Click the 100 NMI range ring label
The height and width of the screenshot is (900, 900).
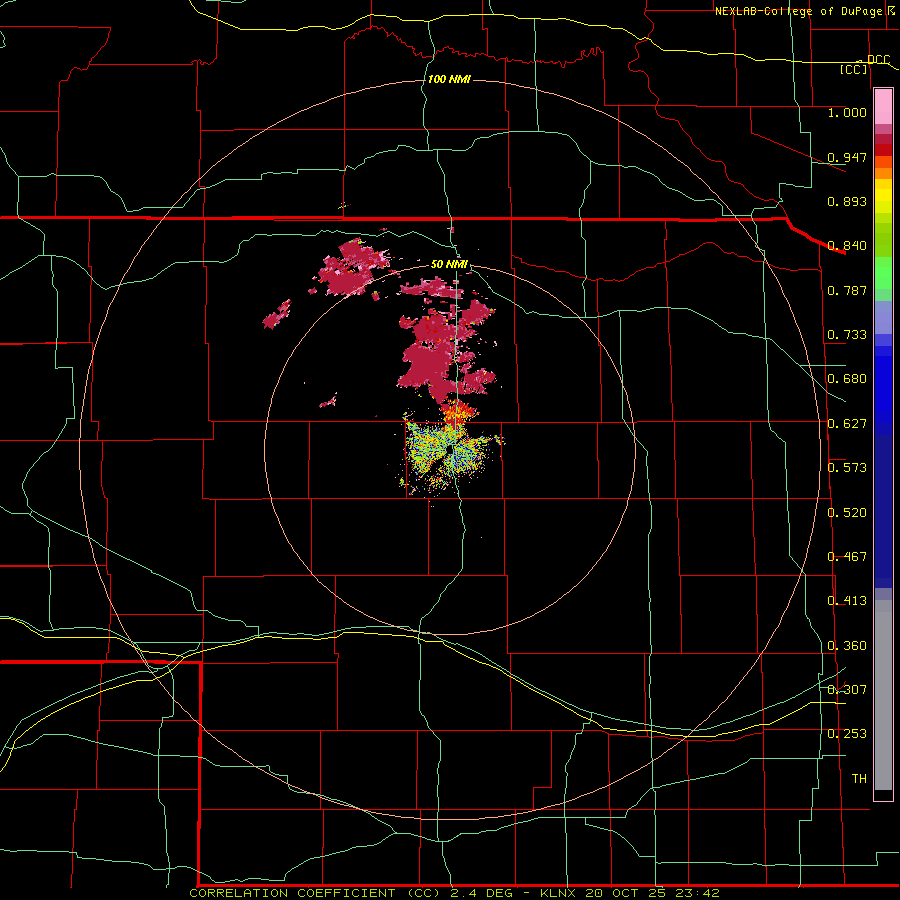449,79
